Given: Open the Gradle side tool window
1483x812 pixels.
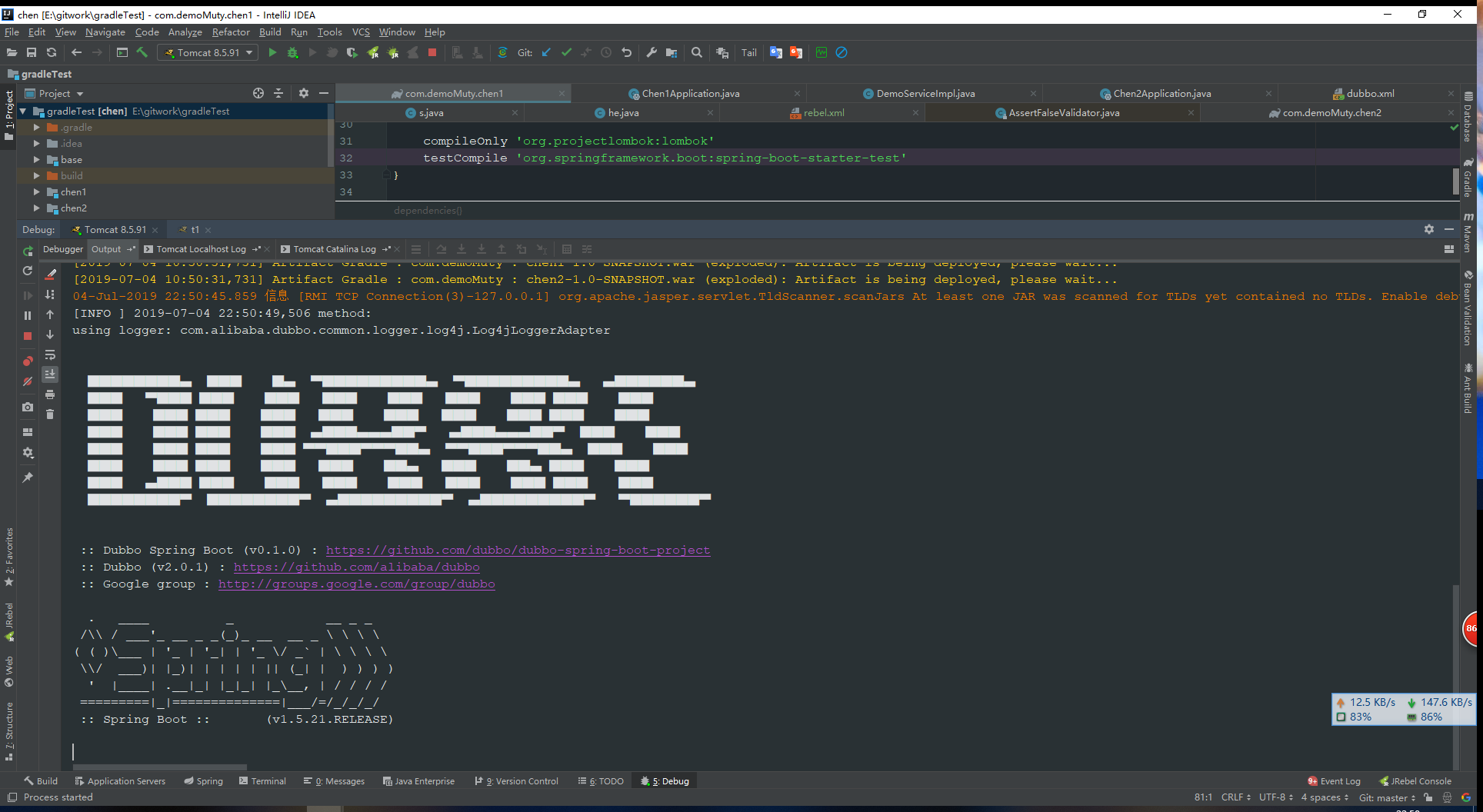Looking at the screenshot, I should coord(1468,178).
